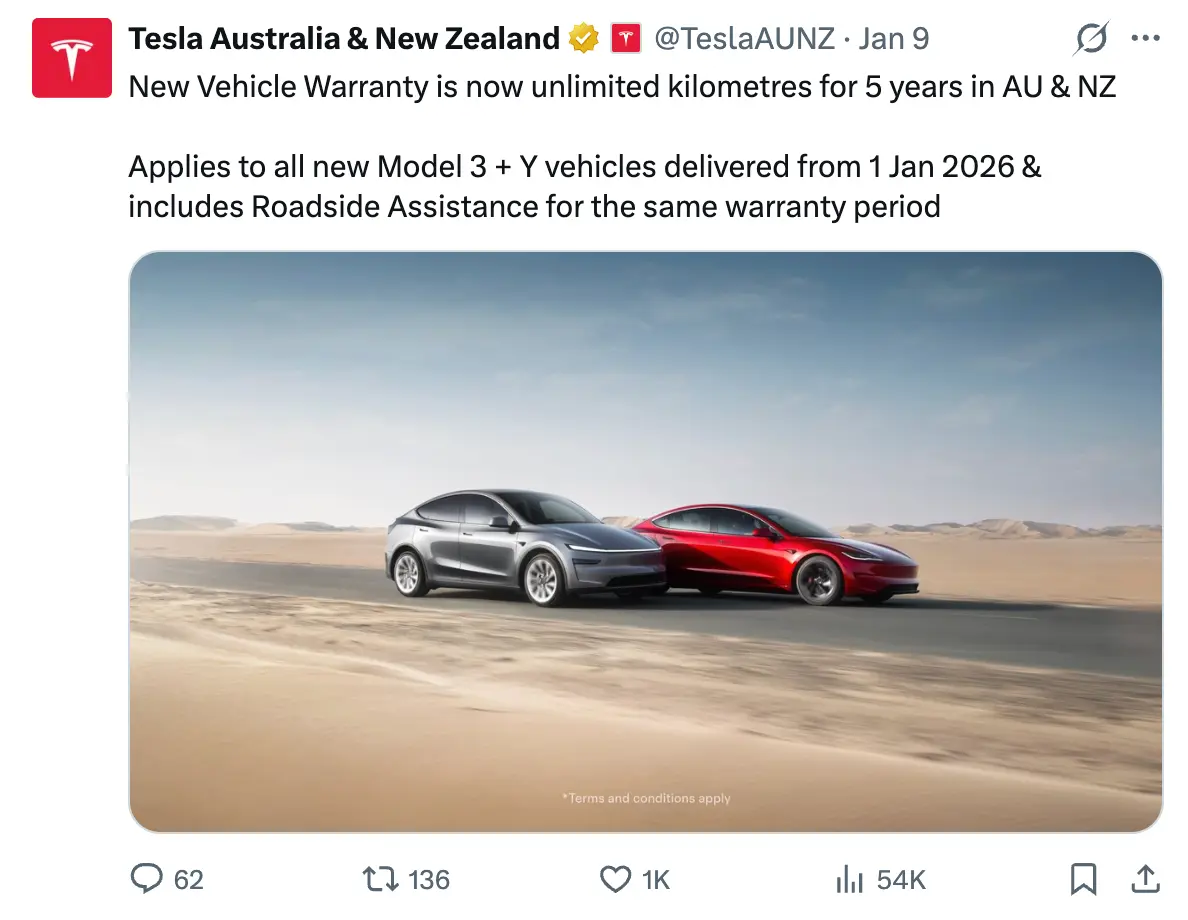Click the 54K views count

point(901,879)
